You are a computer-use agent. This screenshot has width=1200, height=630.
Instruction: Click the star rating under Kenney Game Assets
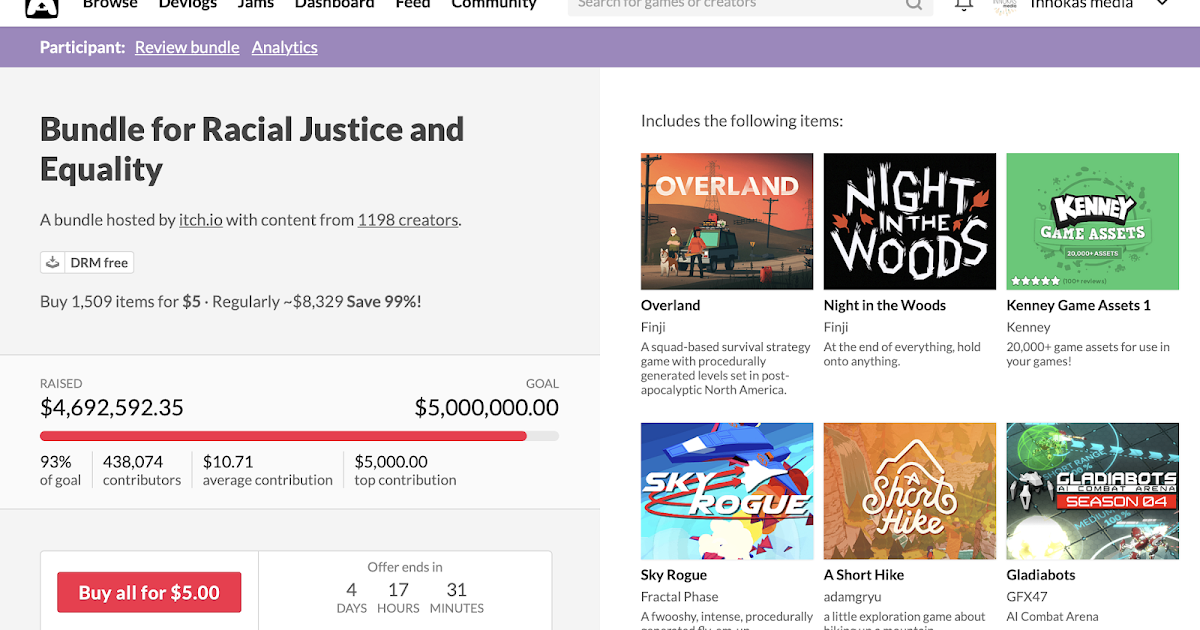pyautogui.click(x=1037, y=282)
